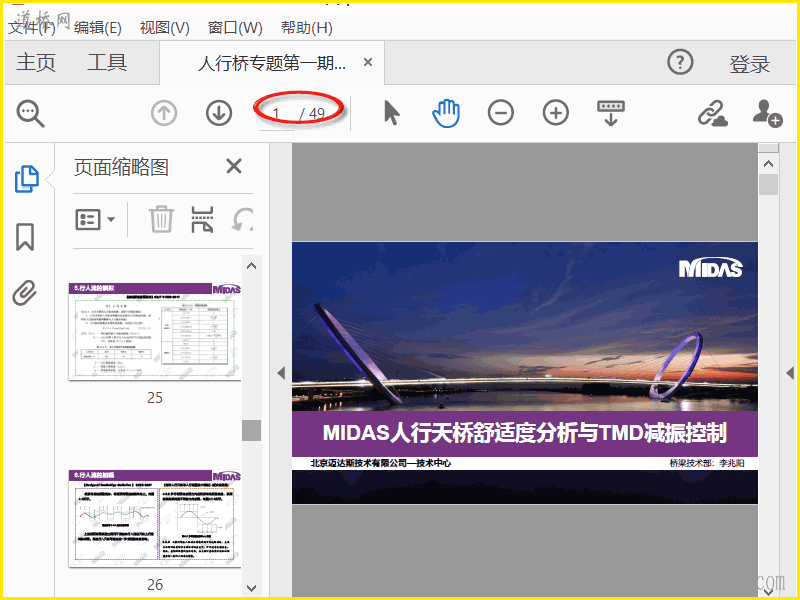Click the rotate page icon in thumbnails panel
This screenshot has height=600, width=800.
point(243,220)
